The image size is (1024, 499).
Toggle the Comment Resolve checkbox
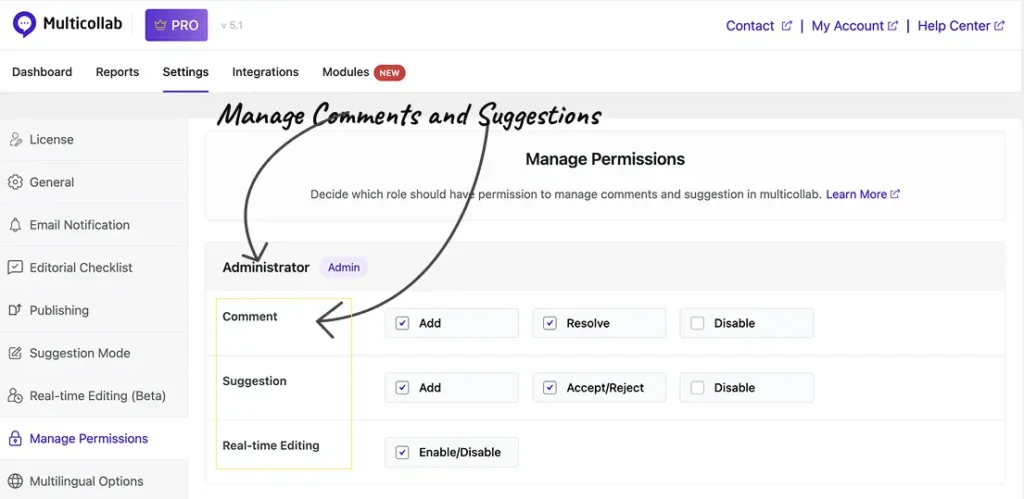coord(550,323)
